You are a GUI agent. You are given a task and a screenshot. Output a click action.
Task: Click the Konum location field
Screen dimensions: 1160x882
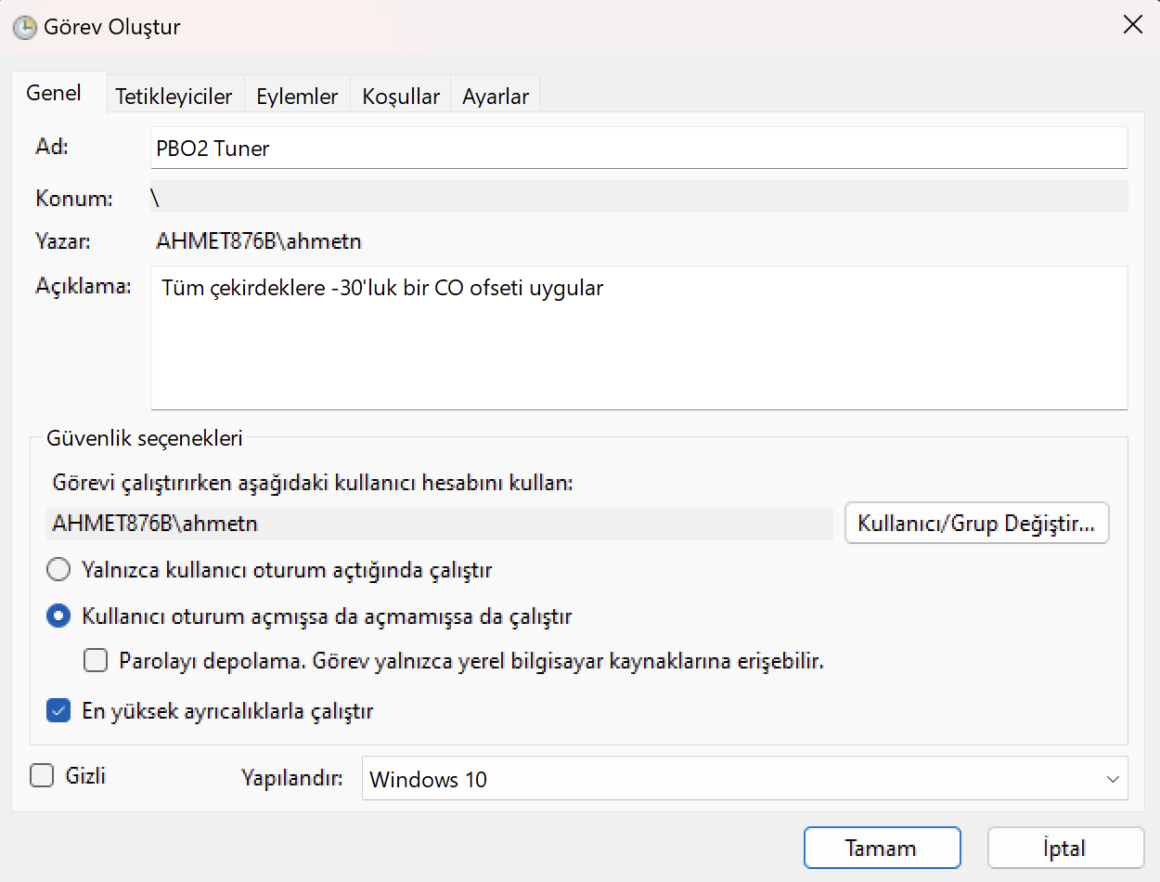point(638,197)
